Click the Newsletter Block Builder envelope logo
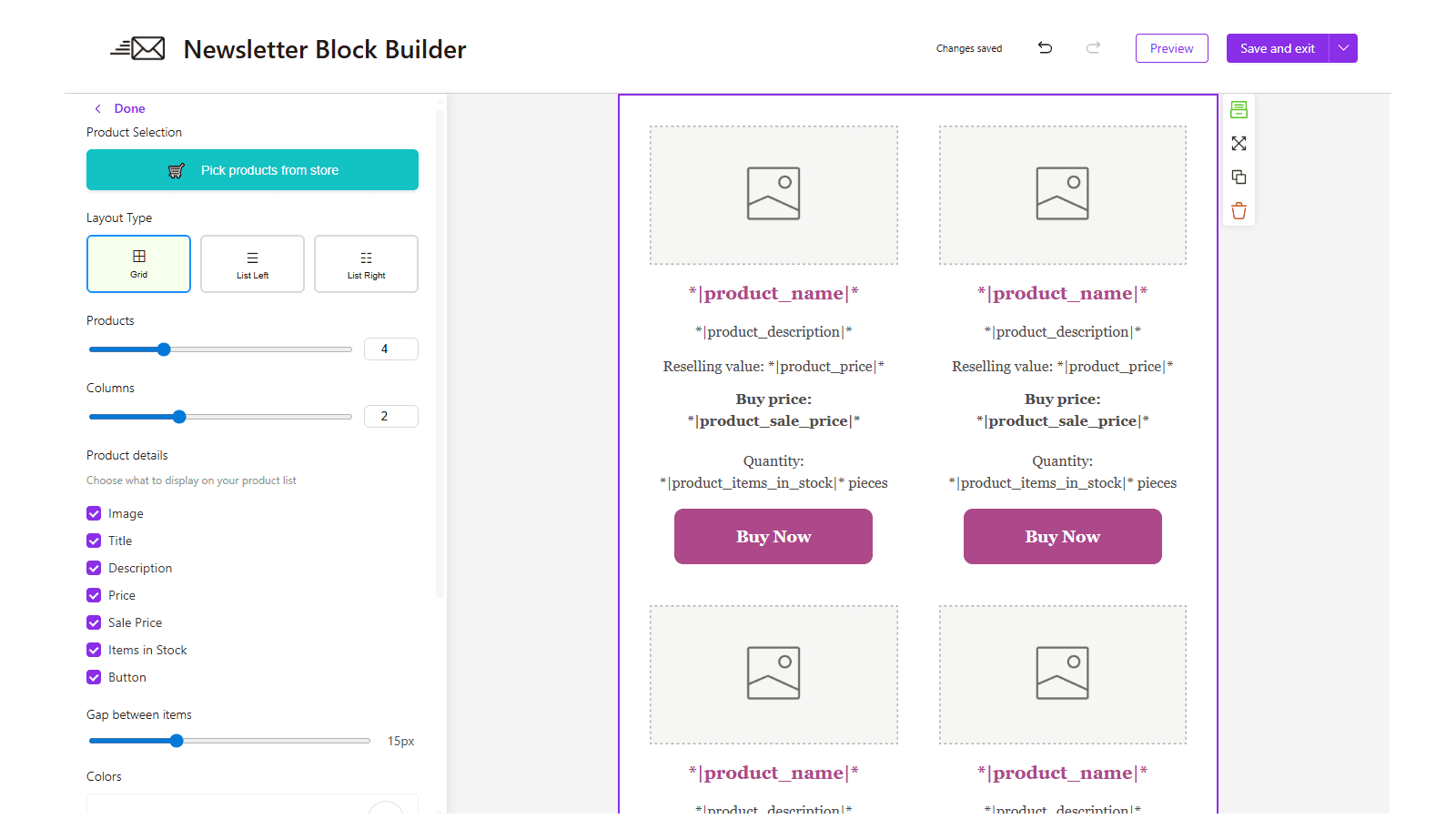1456x819 pixels. click(x=138, y=47)
